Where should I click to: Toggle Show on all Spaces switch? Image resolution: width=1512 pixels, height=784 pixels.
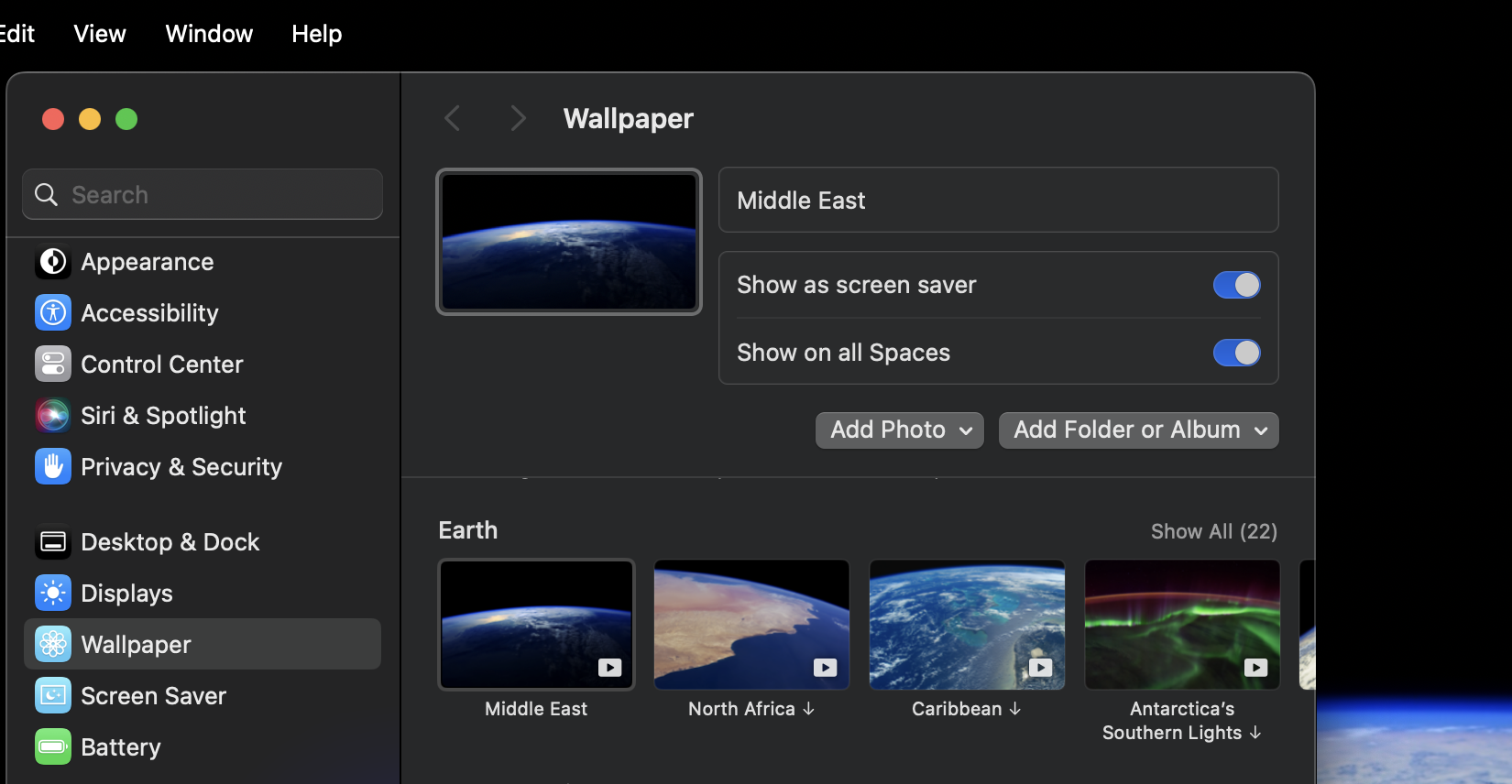[x=1237, y=353]
